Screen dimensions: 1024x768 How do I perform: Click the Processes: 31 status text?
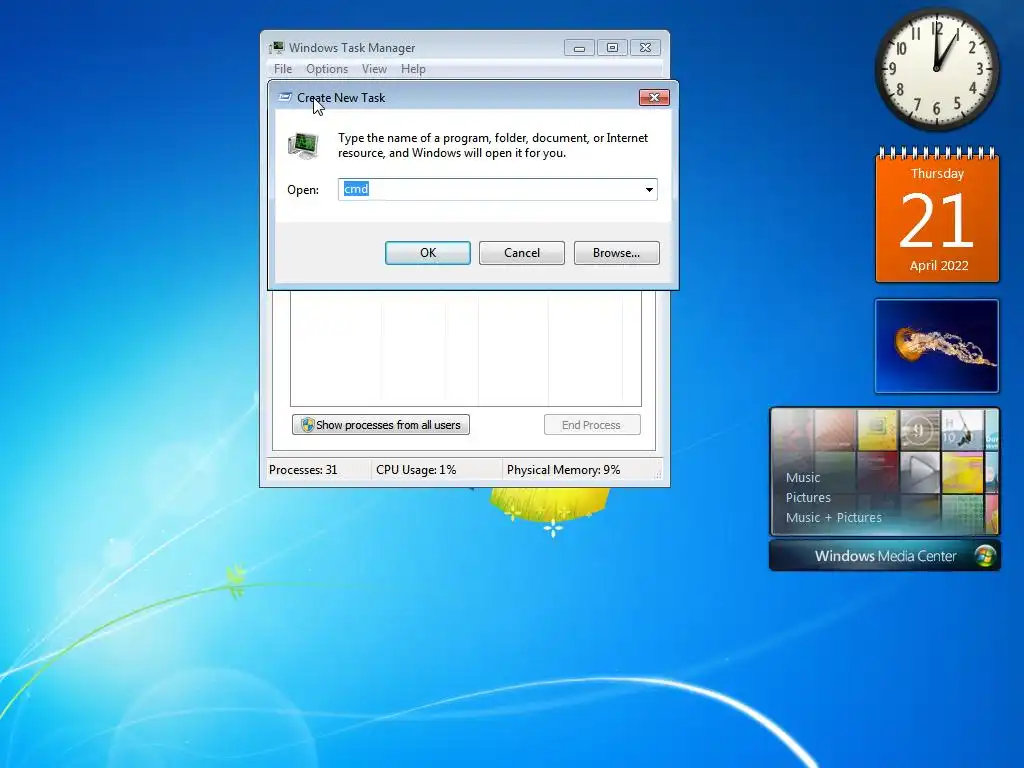(303, 470)
